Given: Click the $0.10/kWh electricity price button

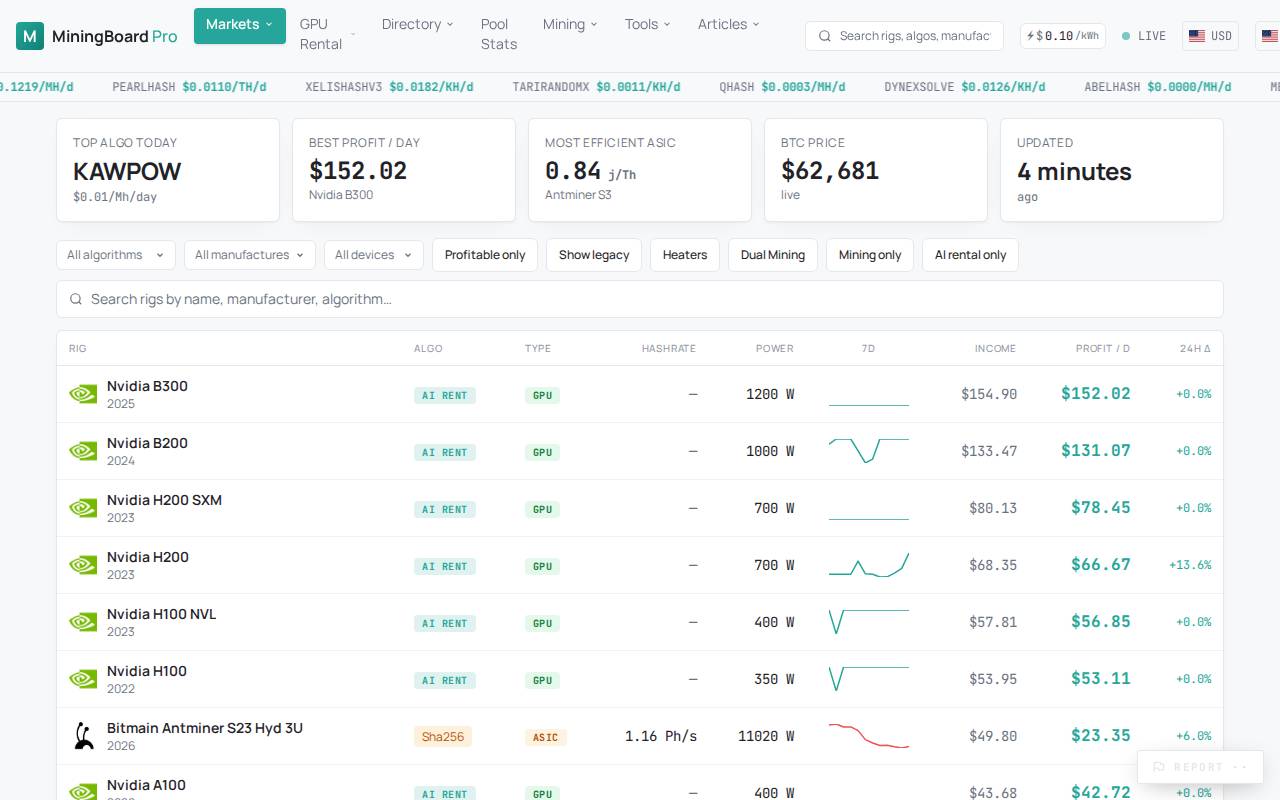Looking at the screenshot, I should 1063,36.
